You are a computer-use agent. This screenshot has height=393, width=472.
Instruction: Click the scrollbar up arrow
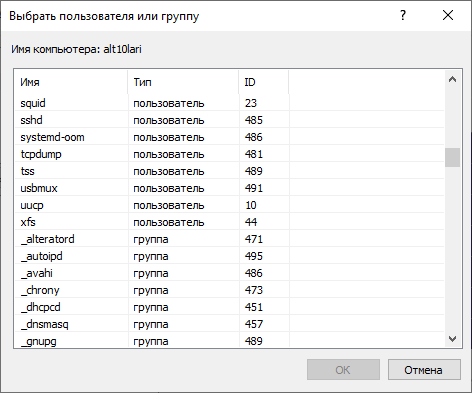[x=452, y=79]
